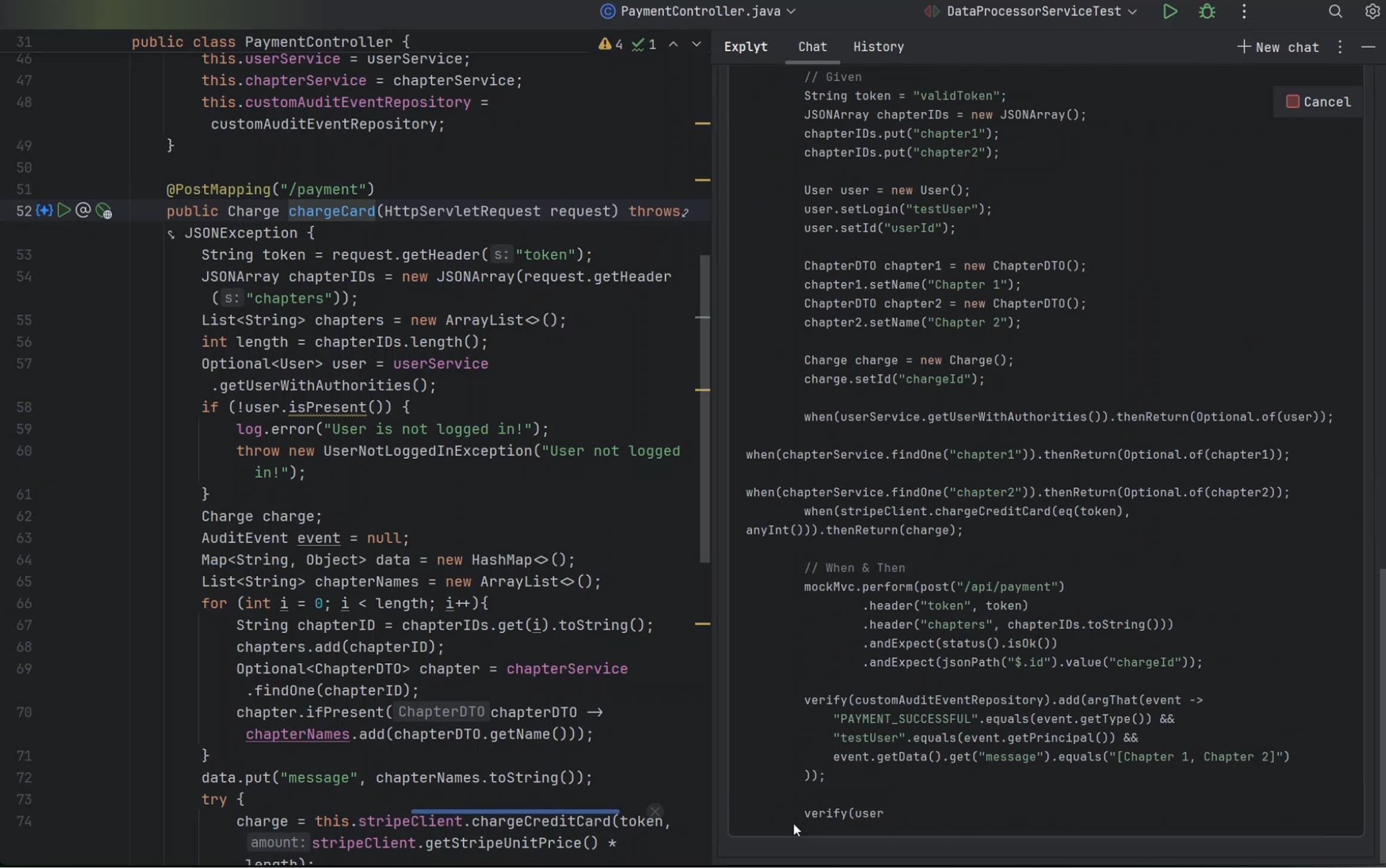
Task: Go to previous highlighted problem arrow
Action: click(673, 44)
